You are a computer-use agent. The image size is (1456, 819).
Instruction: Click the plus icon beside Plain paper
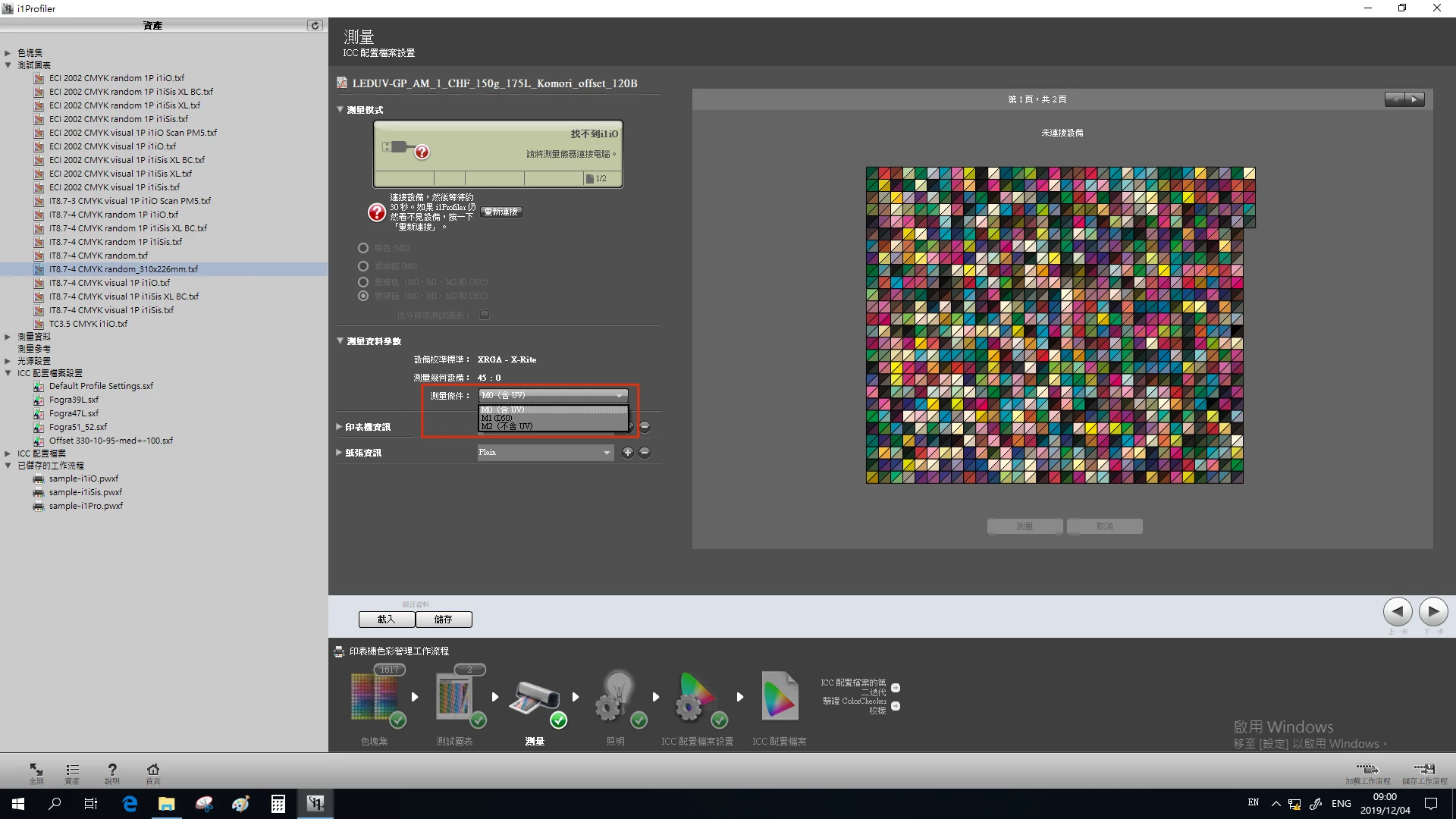tap(627, 453)
